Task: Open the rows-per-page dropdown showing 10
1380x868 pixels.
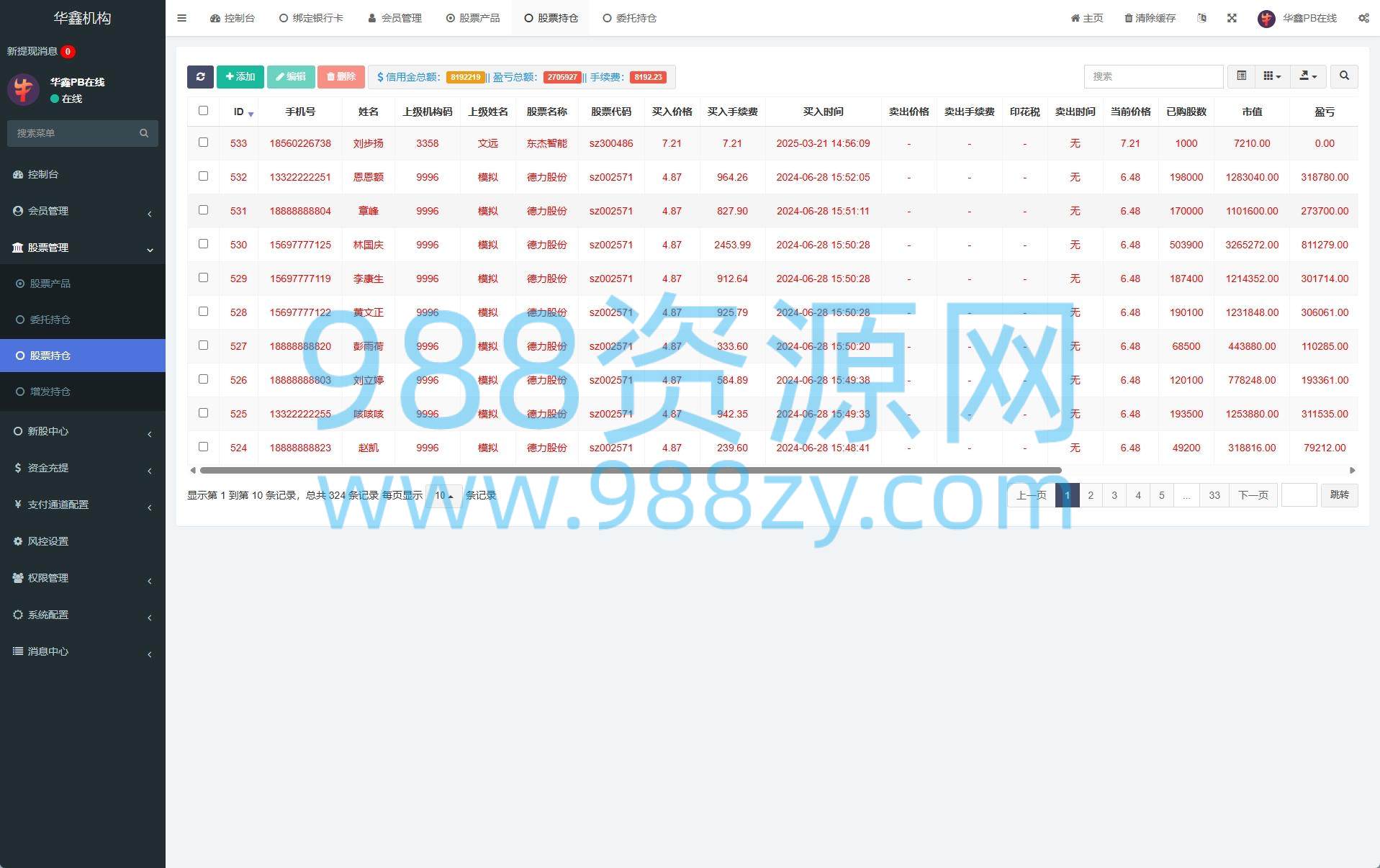Action: pos(443,495)
